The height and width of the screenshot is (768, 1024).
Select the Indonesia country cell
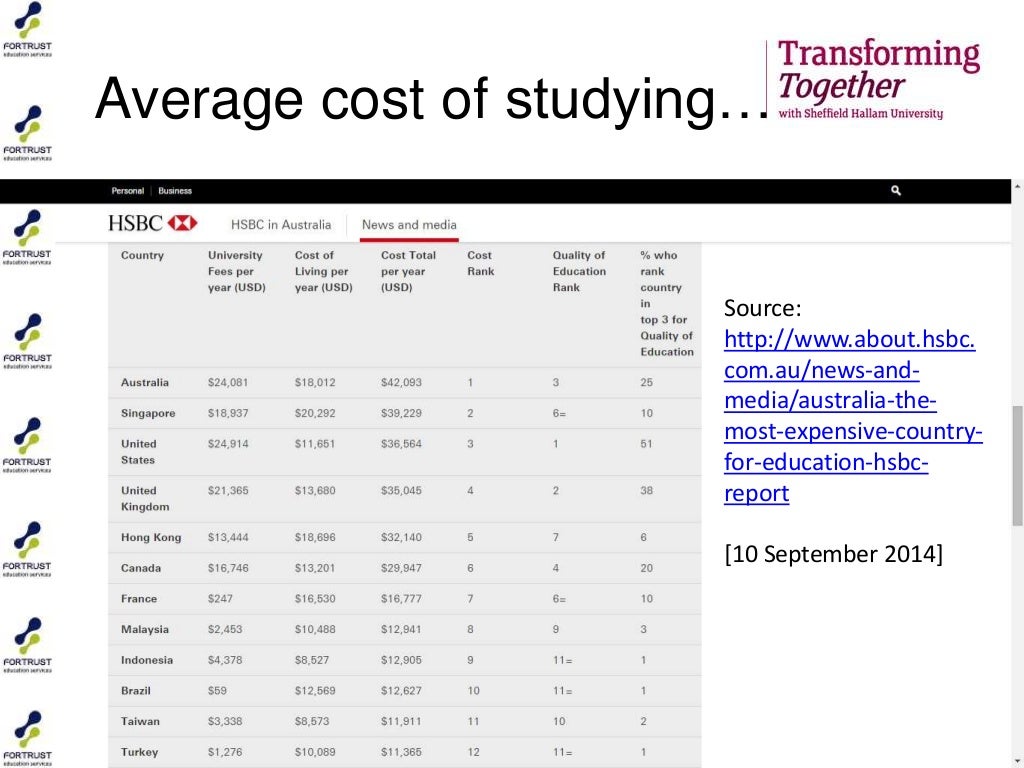pyautogui.click(x=146, y=660)
